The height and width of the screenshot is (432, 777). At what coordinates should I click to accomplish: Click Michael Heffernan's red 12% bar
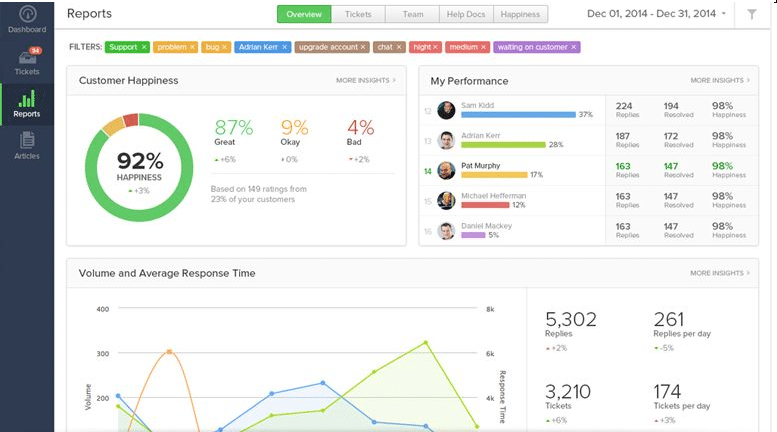[485, 205]
